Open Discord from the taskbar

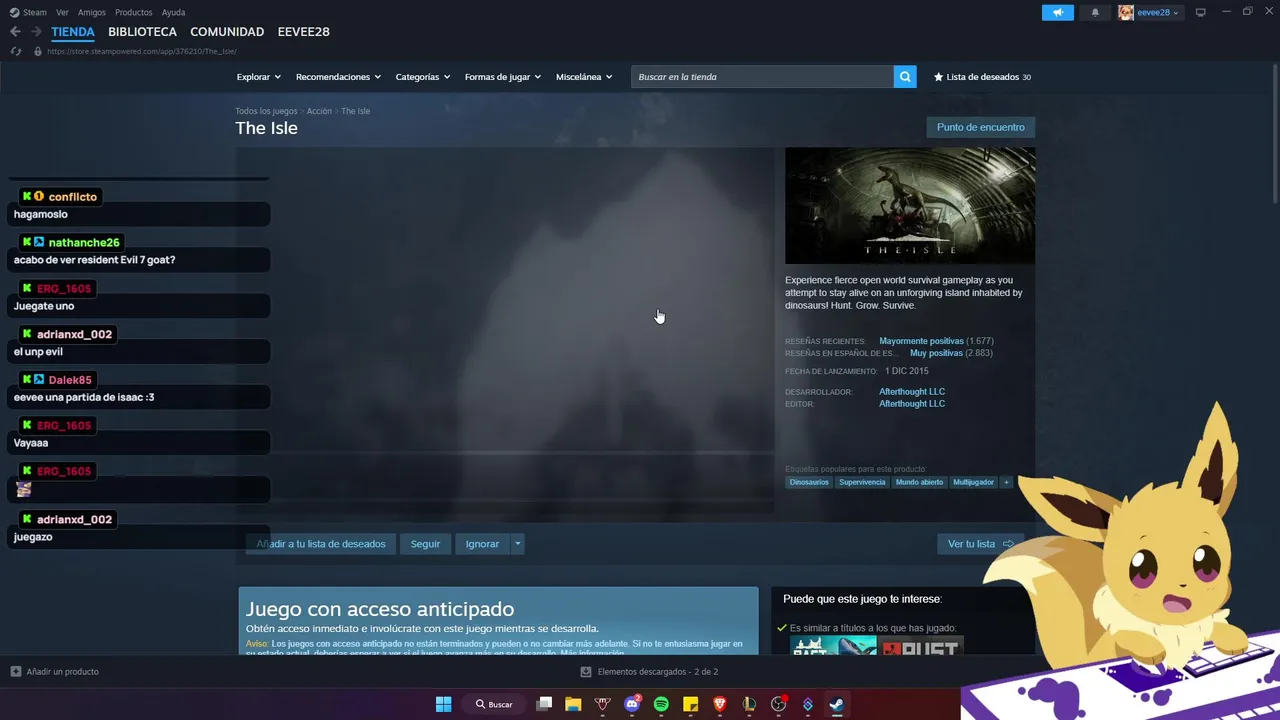coord(632,704)
